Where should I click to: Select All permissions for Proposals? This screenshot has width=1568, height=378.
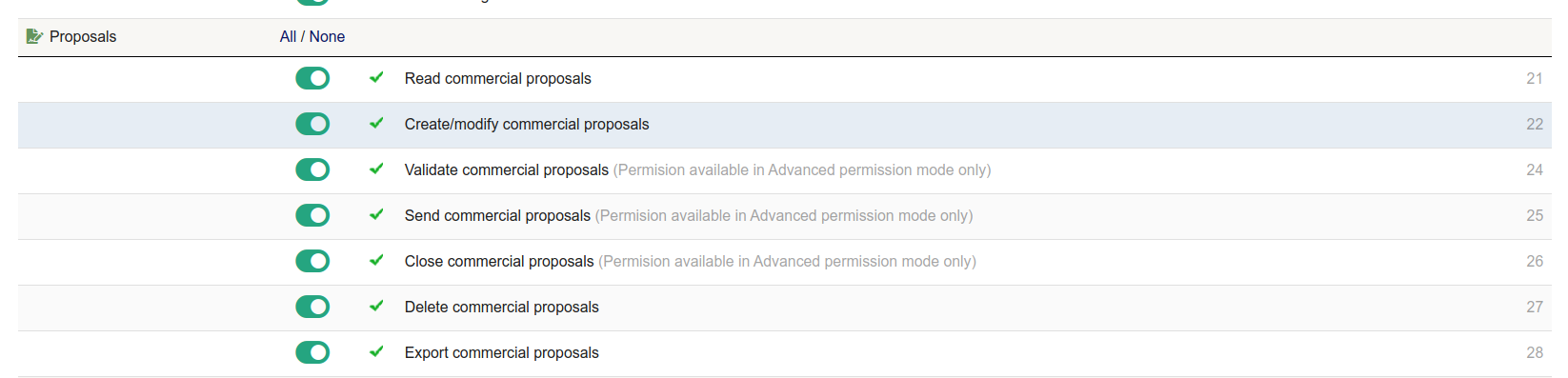pos(288,36)
